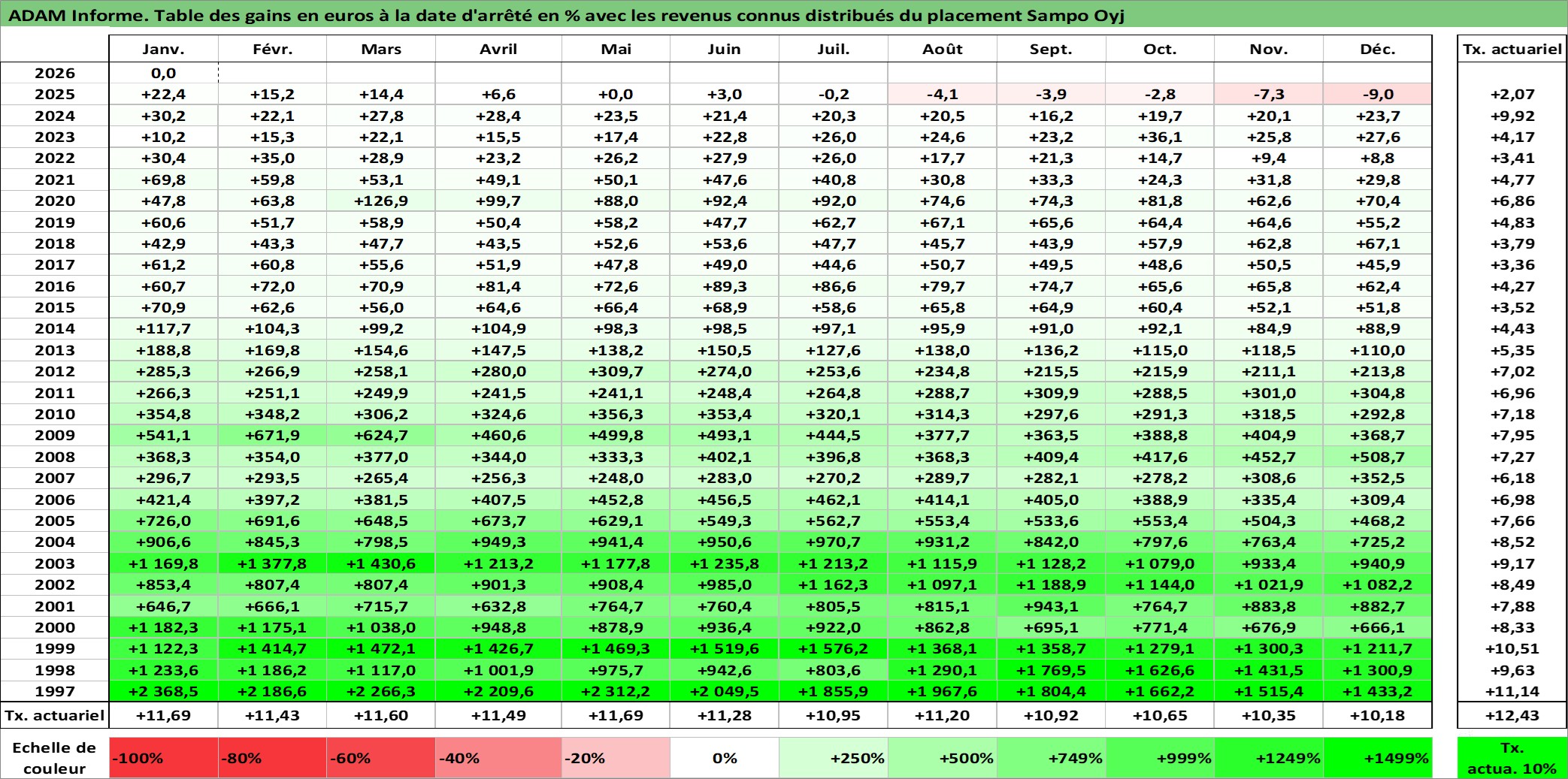The height and width of the screenshot is (779, 1568).
Task: Click the +11,14 rate for 1997
Action: 1512,691
